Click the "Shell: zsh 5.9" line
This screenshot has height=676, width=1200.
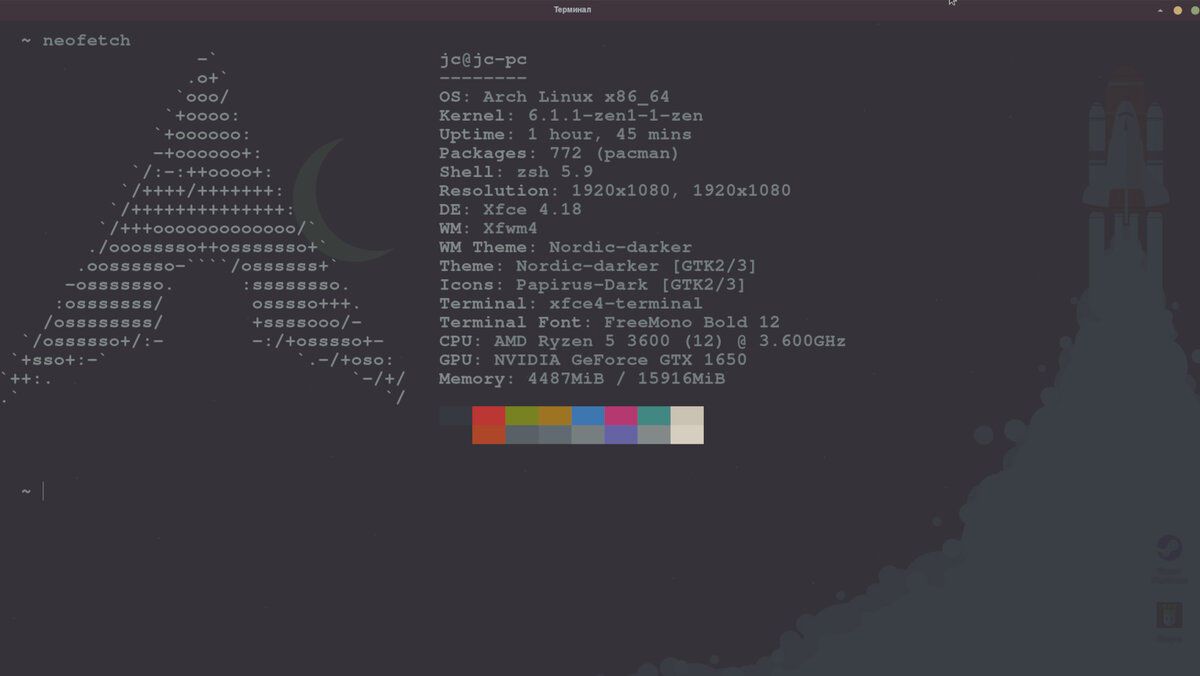pos(516,172)
